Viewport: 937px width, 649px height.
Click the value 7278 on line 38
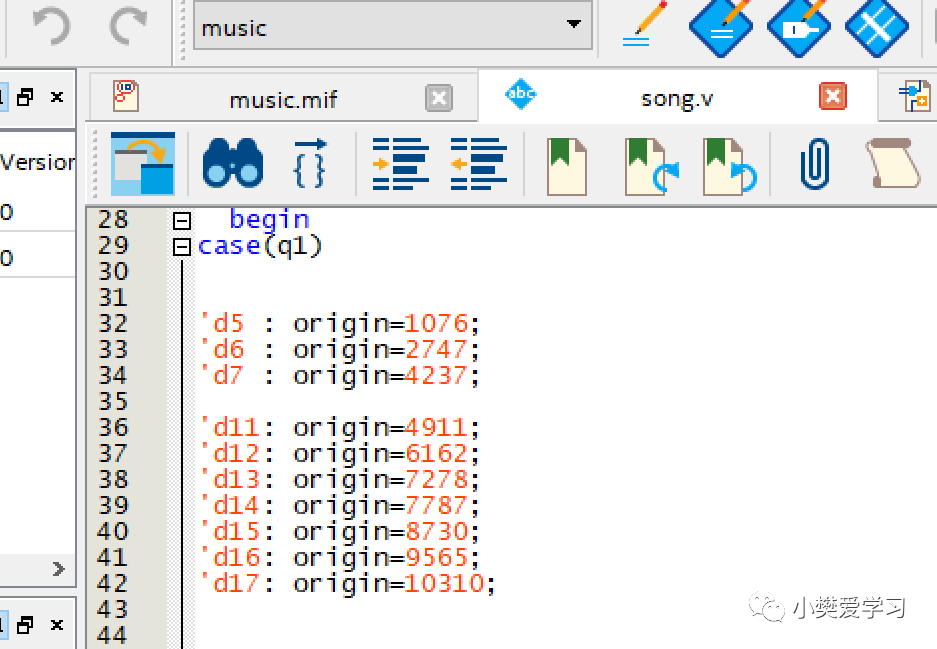[x=436, y=479]
